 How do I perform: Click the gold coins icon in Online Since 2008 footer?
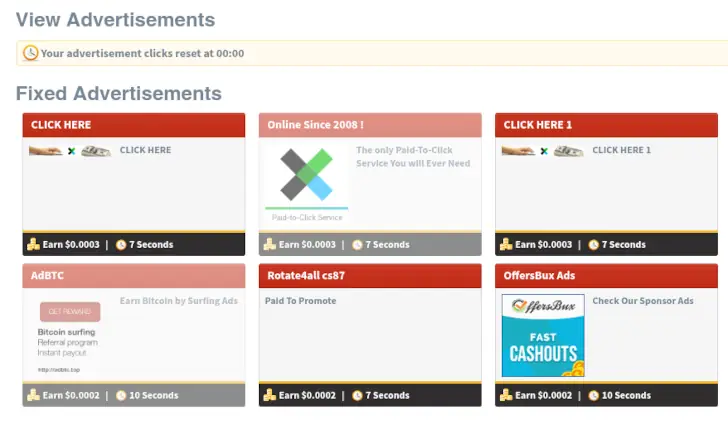[x=270, y=244]
